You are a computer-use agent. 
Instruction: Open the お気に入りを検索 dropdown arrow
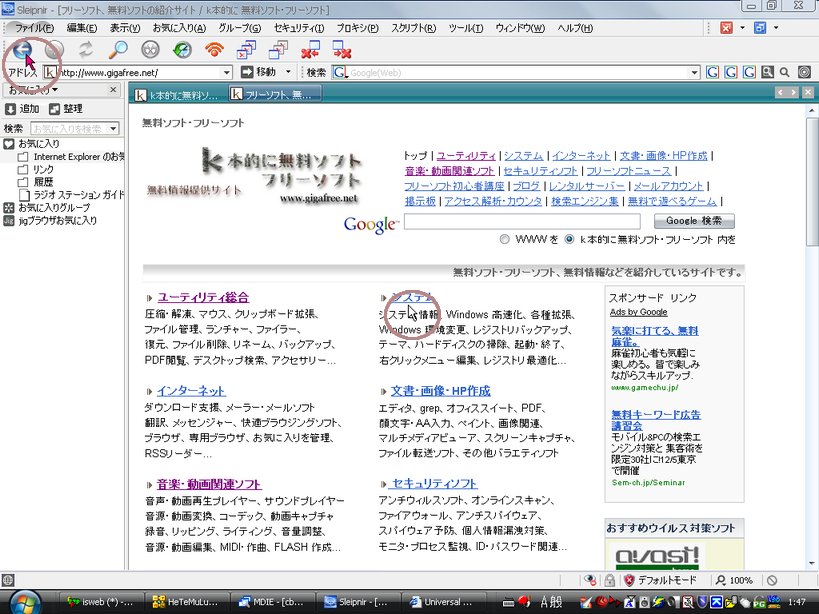(x=113, y=128)
